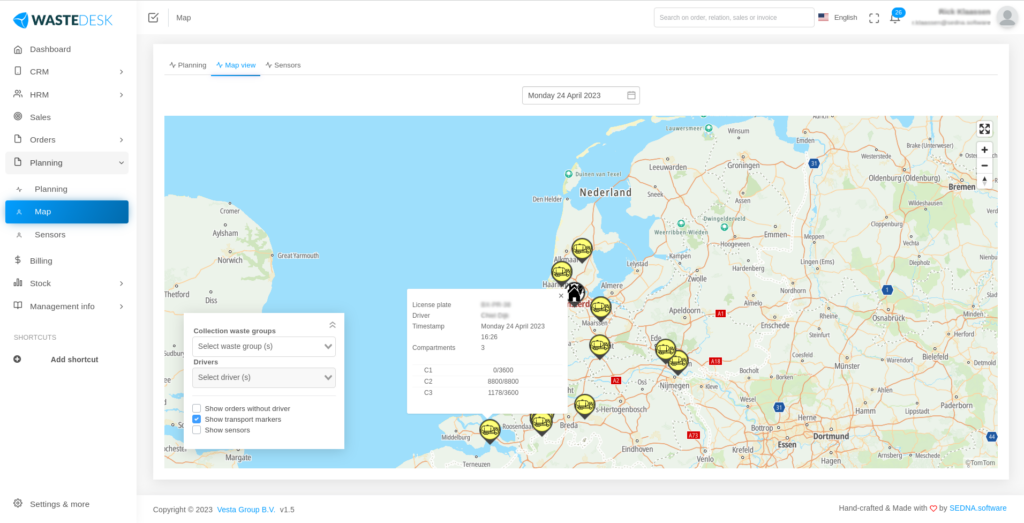The width and height of the screenshot is (1024, 523).
Task: Enable Show sensors checkbox
Action: pyautogui.click(x=197, y=430)
